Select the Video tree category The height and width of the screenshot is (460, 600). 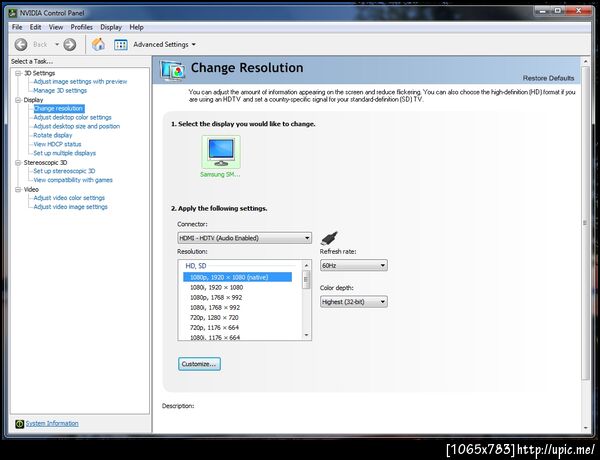click(x=31, y=189)
